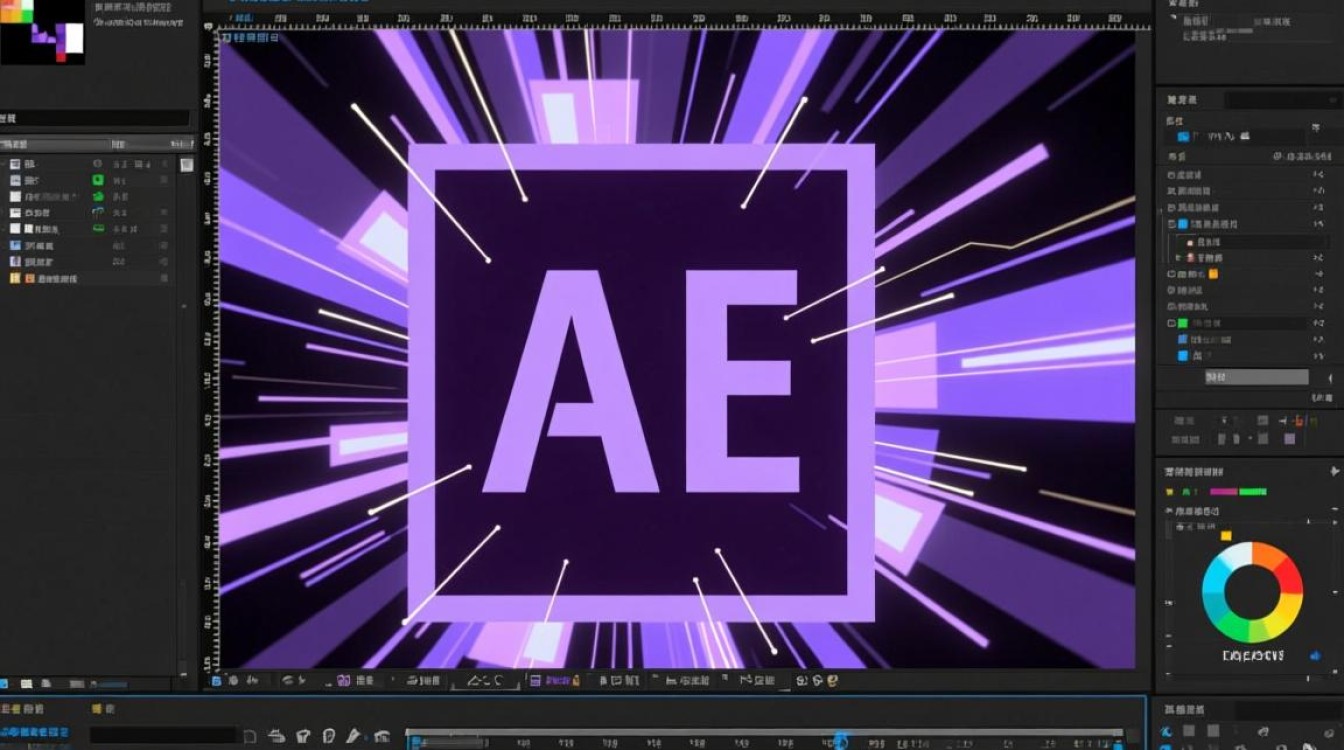Viewport: 1344px width, 750px height.
Task: Click the shield-shaped icon in timeline toolbar
Action: coord(303,736)
